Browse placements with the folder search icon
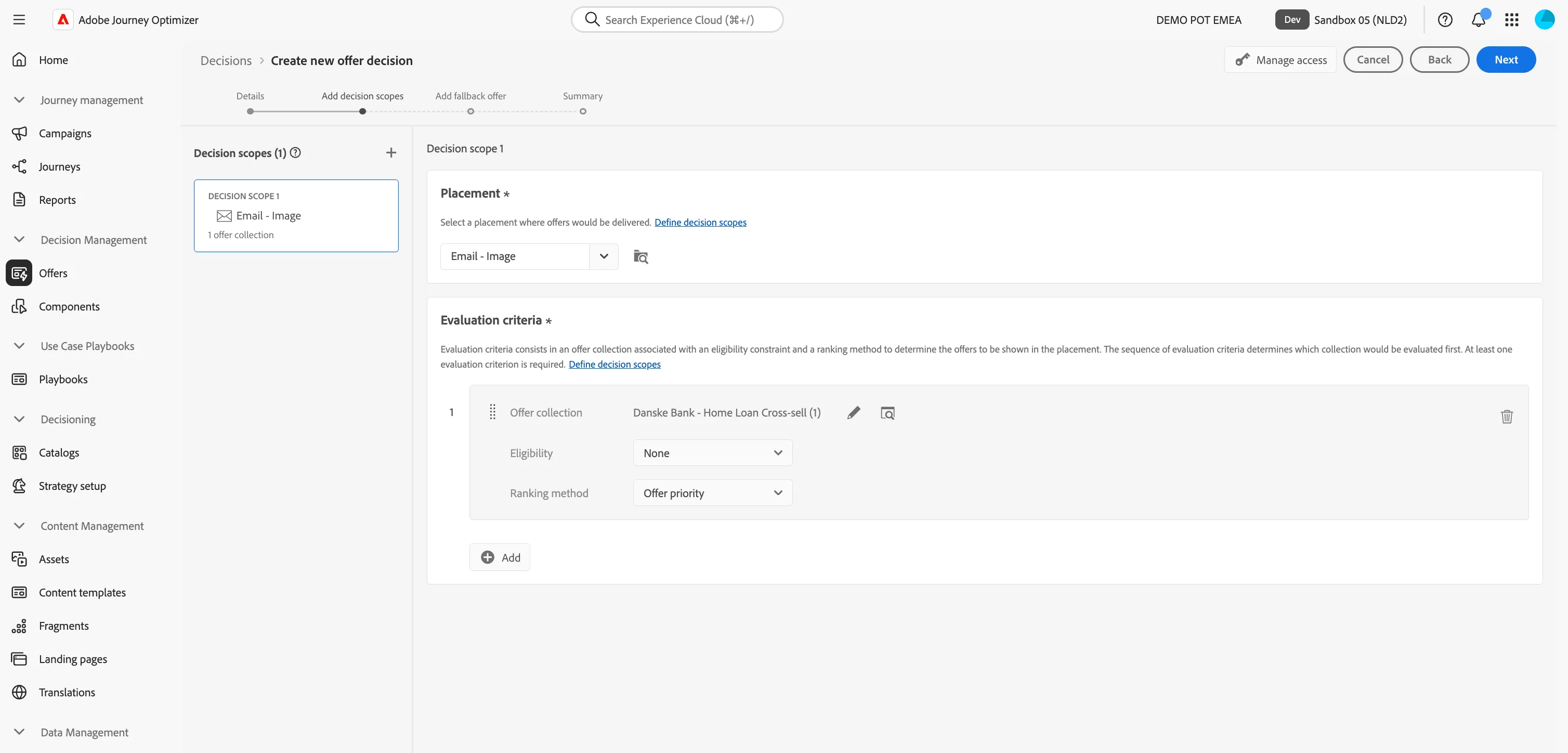1568x753 pixels. tap(641, 256)
